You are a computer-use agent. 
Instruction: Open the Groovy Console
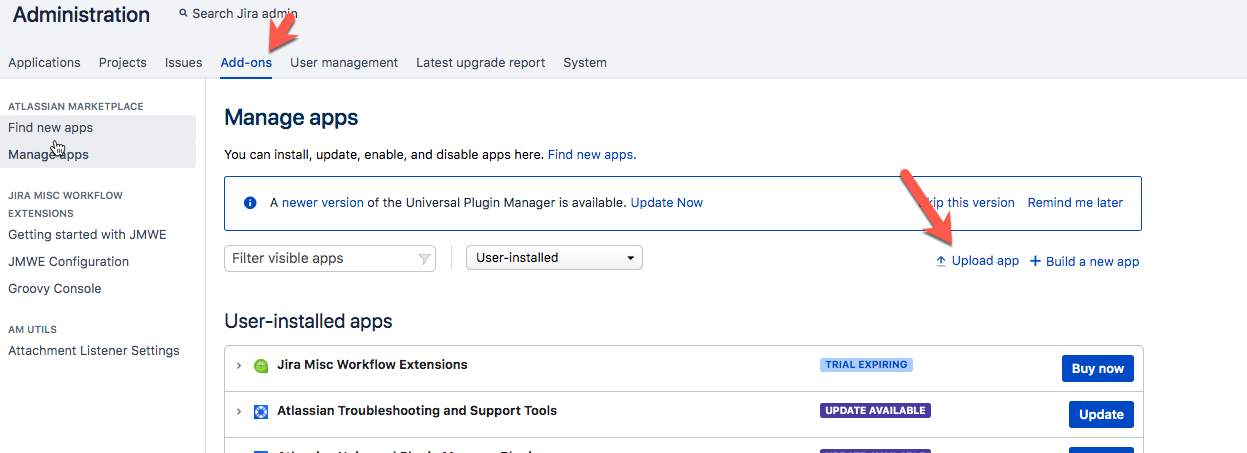[x=55, y=289]
